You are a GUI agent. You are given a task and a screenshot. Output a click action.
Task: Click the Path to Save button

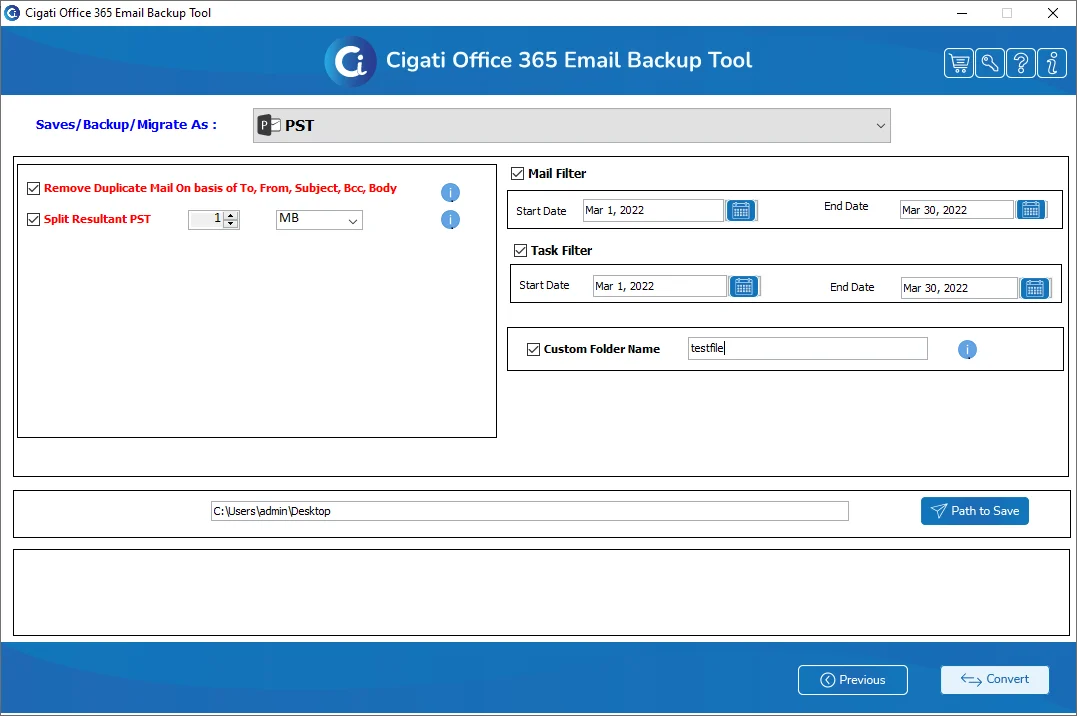(975, 511)
